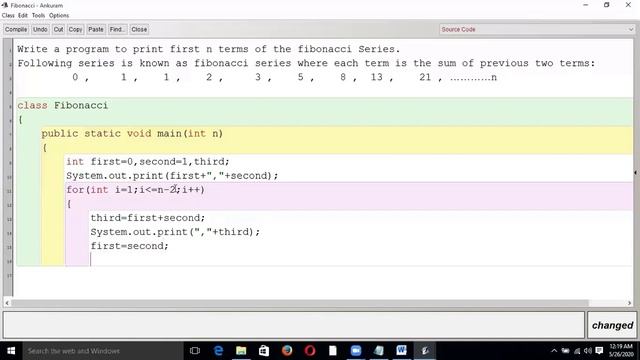Click the 'System.out.print(","+third);' line
Screen dimensions: 640x360
(175, 232)
